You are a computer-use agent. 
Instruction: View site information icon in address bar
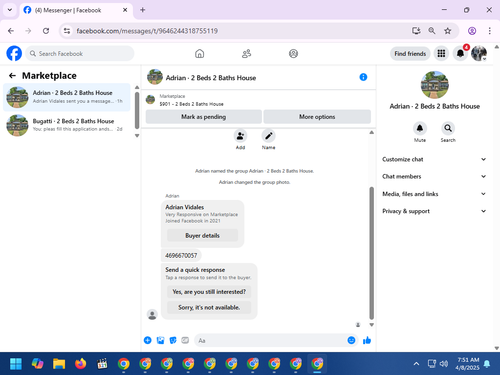(67, 31)
